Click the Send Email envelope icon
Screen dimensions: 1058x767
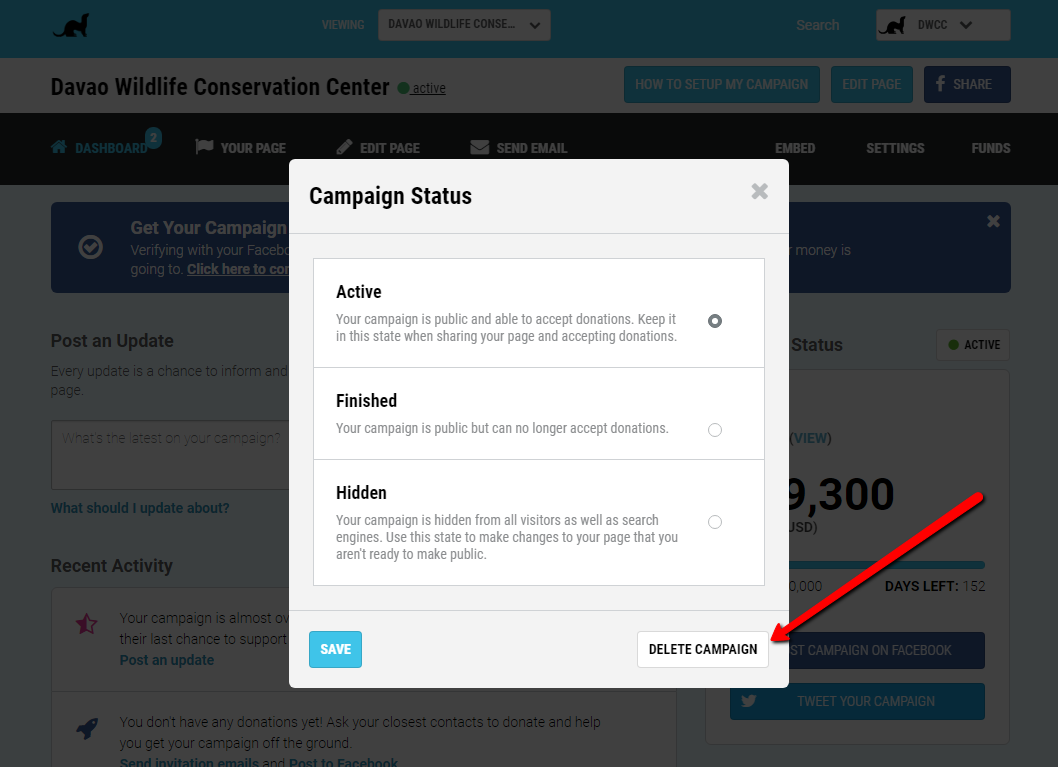pos(480,147)
